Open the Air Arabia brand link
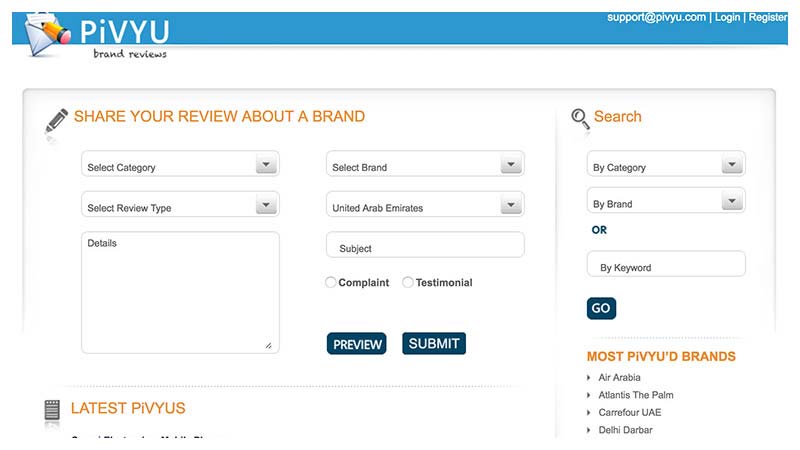Image resolution: width=800 pixels, height=450 pixels. point(619,378)
